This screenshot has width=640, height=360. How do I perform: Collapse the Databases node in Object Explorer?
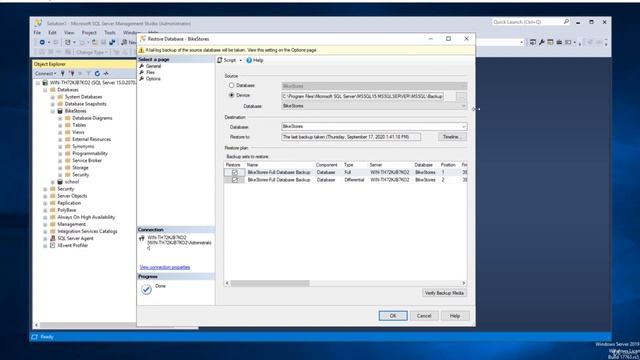pyautogui.click(x=45, y=90)
